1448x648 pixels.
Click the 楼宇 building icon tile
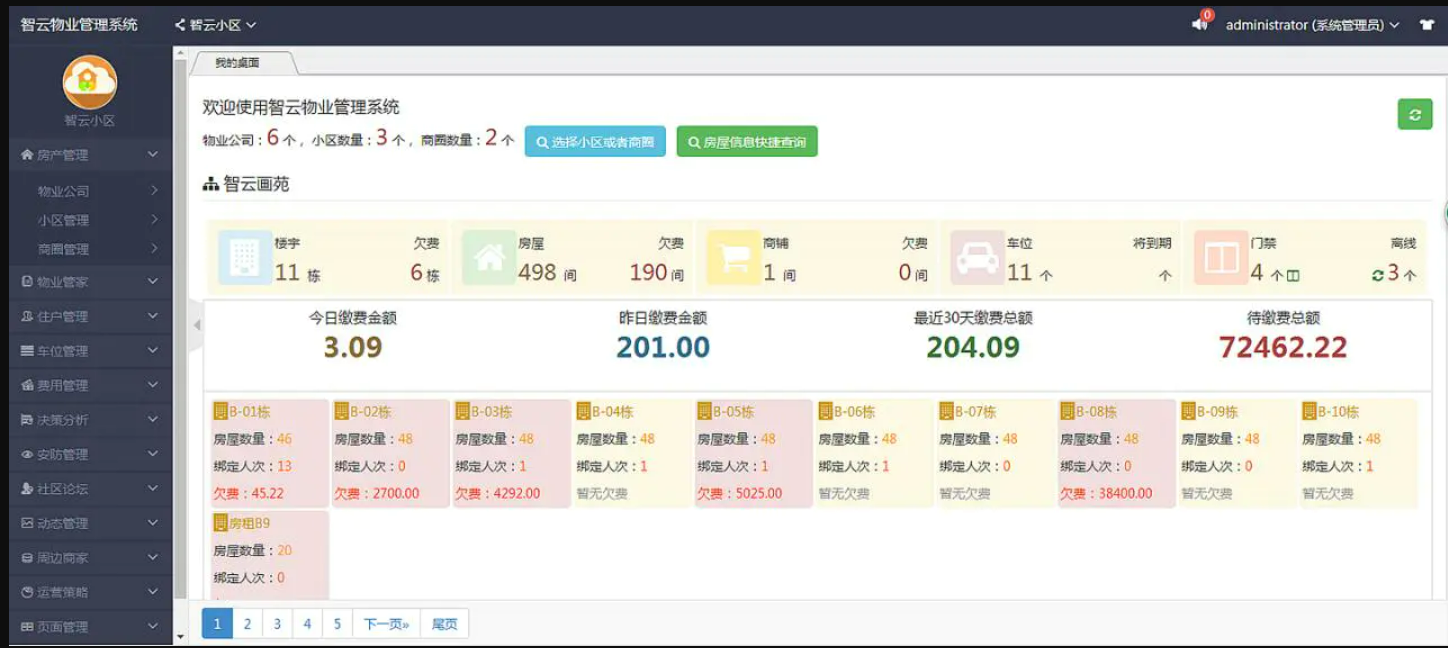[243, 258]
